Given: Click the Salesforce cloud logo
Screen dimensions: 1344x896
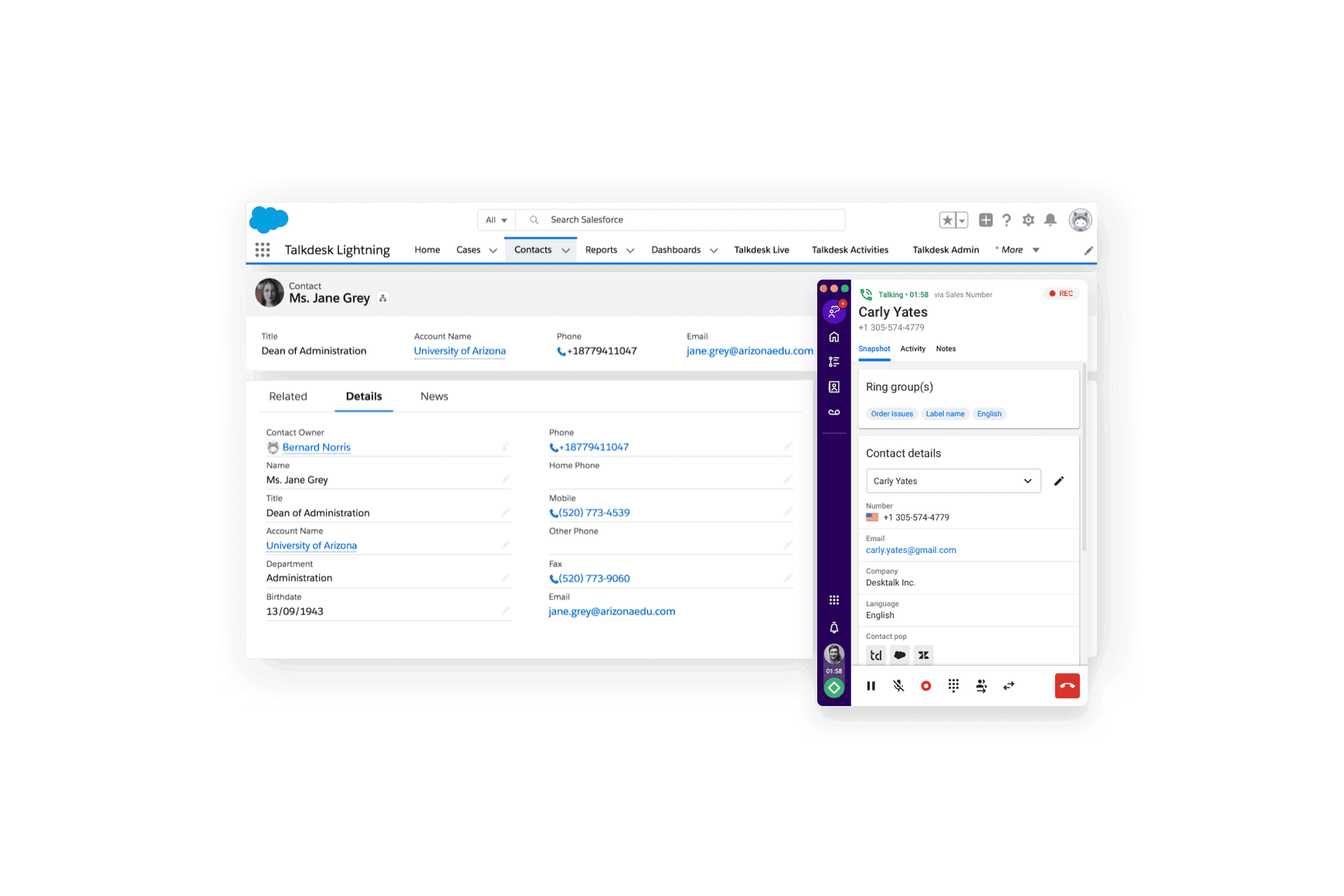Looking at the screenshot, I should [x=269, y=219].
